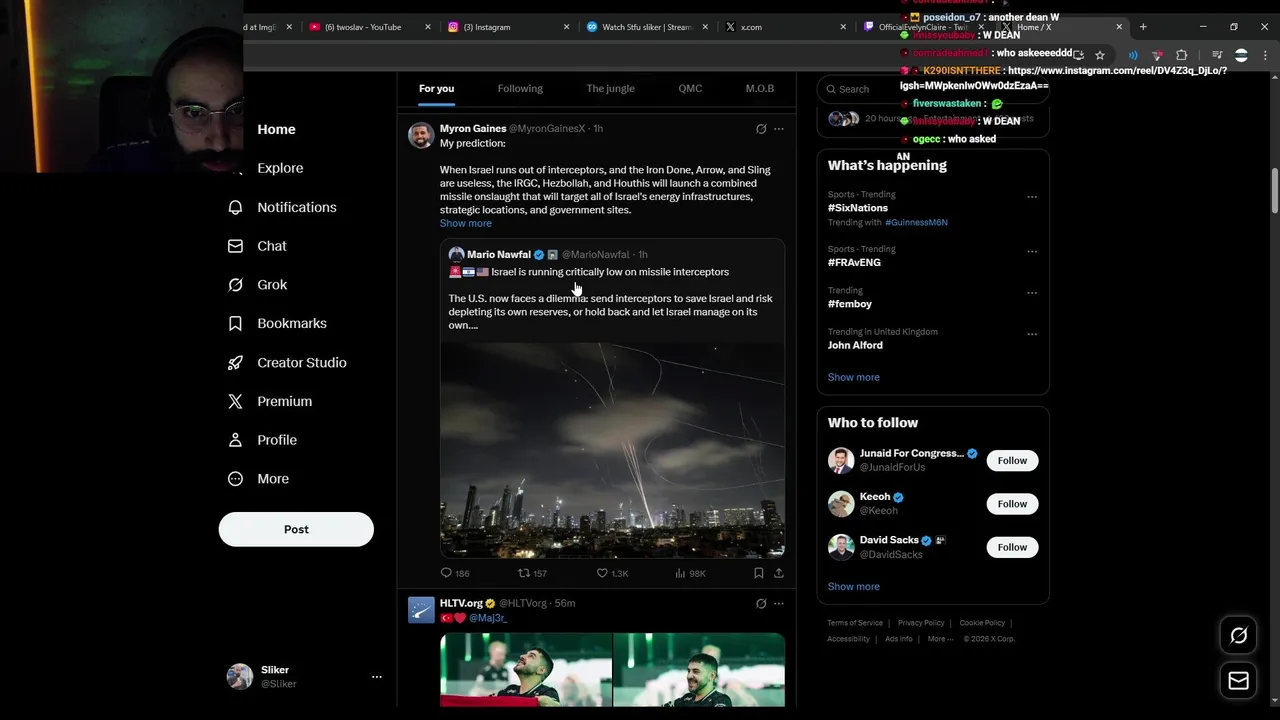This screenshot has width=1280, height=720.
Task: Bookmark this page with the star icon
Action: [1100, 55]
